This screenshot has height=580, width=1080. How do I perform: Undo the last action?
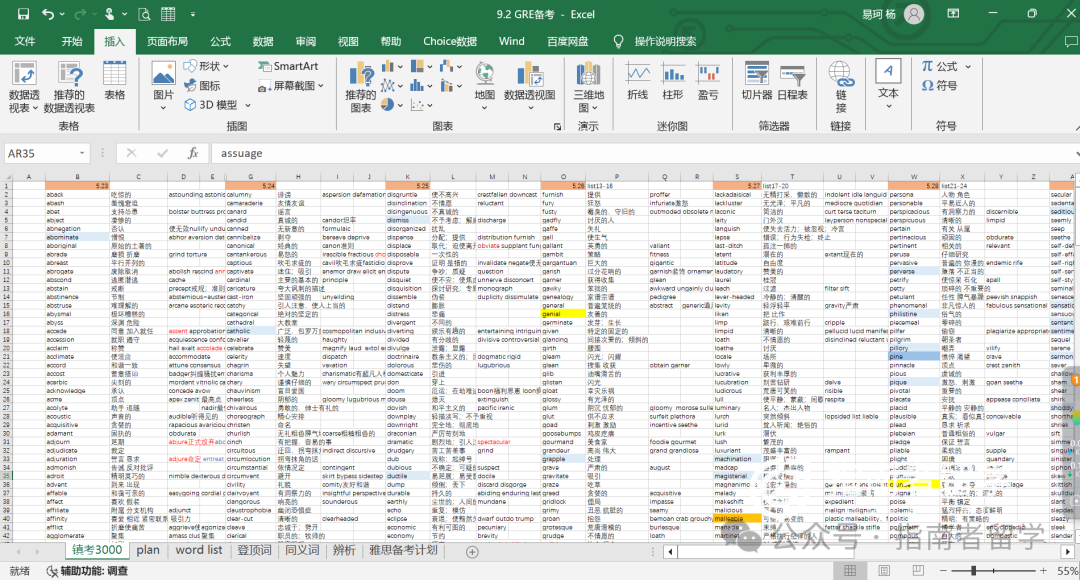point(48,14)
